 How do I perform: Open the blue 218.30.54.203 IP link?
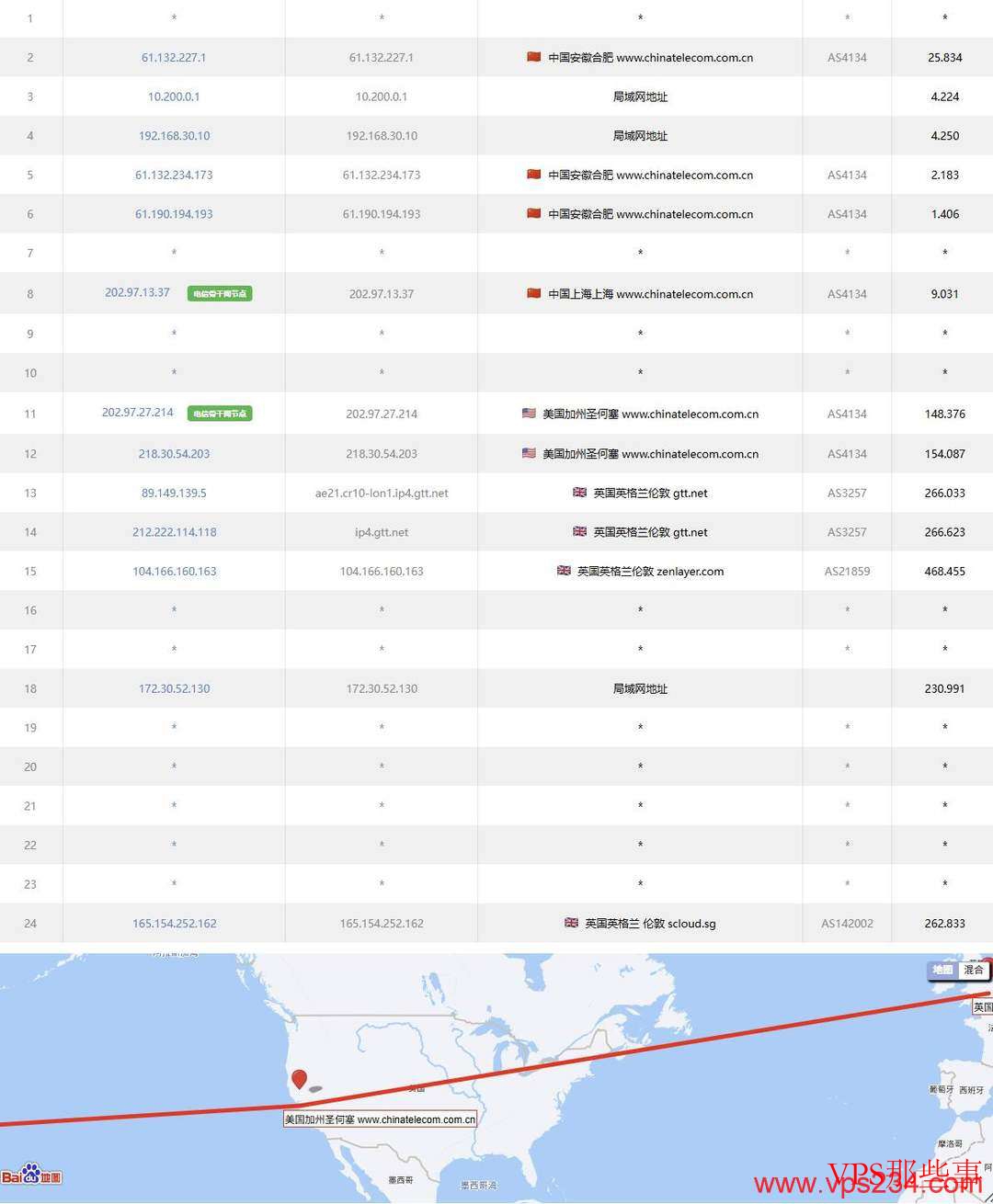174,454
